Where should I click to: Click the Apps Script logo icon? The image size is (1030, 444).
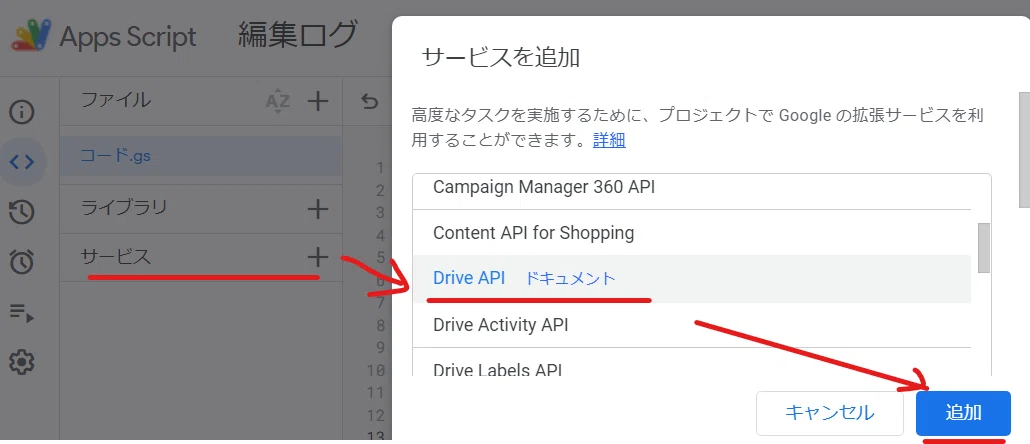point(32,36)
